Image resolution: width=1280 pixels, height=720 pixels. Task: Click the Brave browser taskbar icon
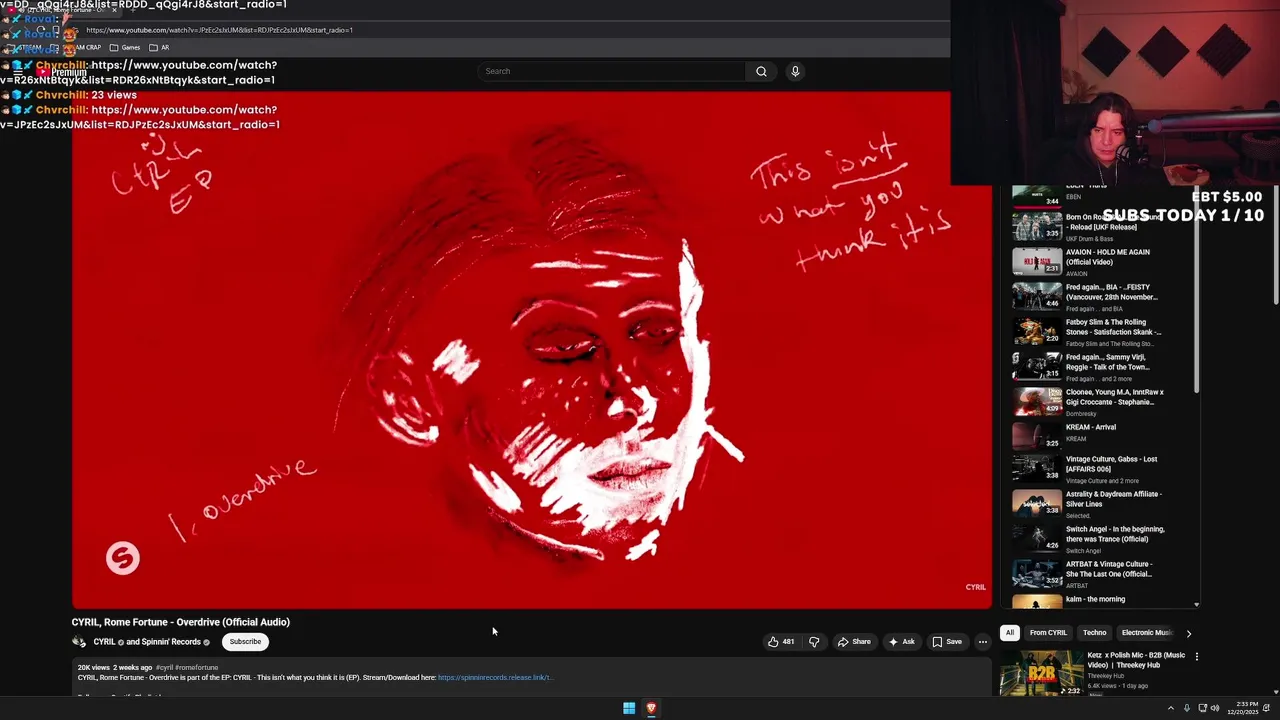(651, 708)
